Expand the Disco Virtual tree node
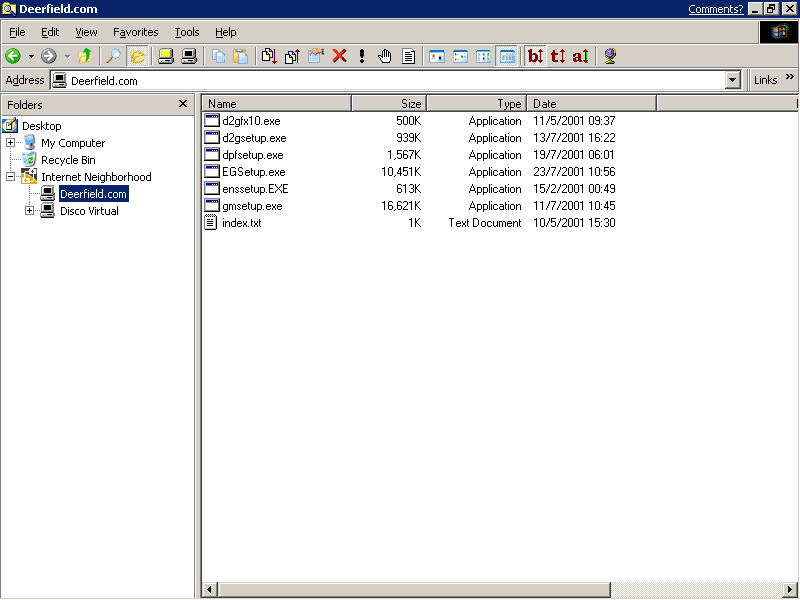Viewport: 800px width, 600px height. 30,211
